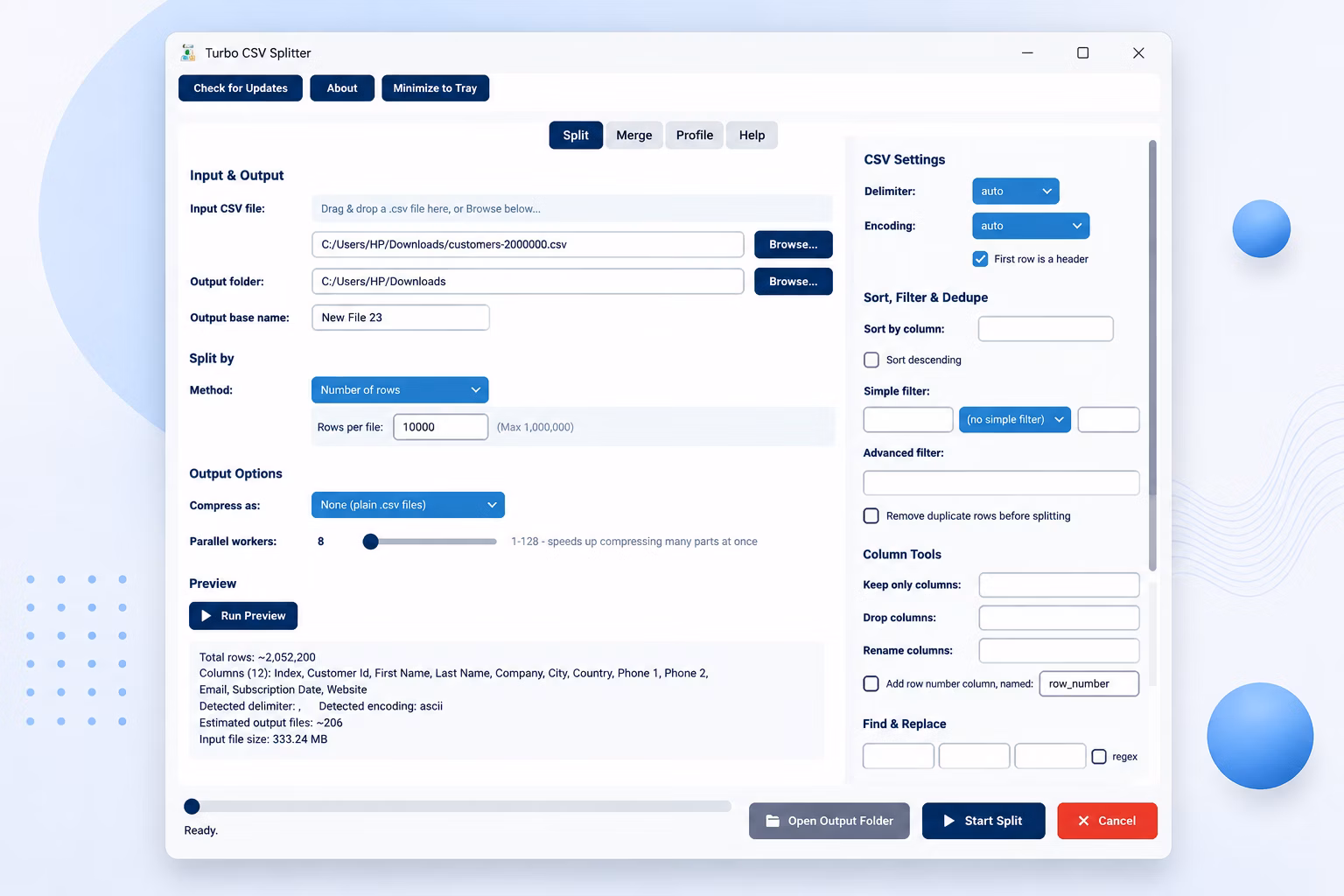
Task: Click the X icon on Cancel button
Action: 1083,821
